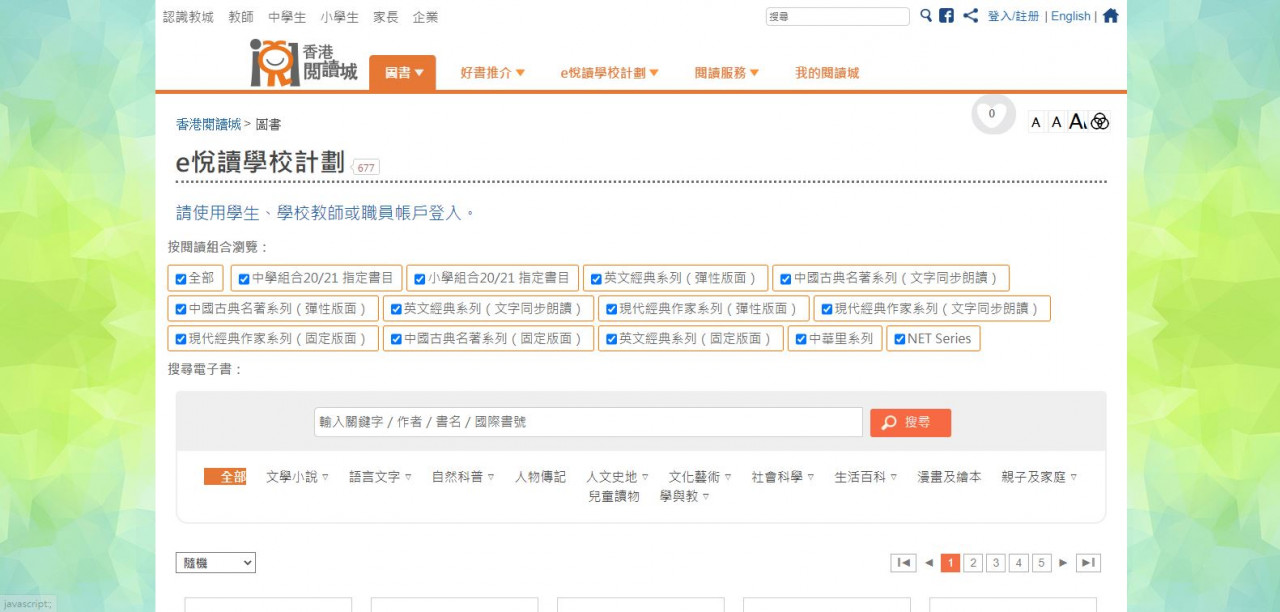The width and height of the screenshot is (1280, 612).
Task: Go to previous page arrow
Action: pyautogui.click(x=928, y=563)
